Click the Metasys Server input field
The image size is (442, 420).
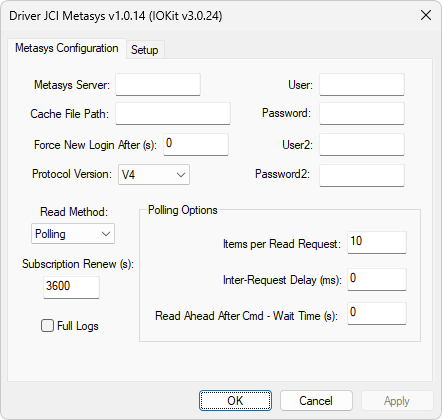point(158,85)
